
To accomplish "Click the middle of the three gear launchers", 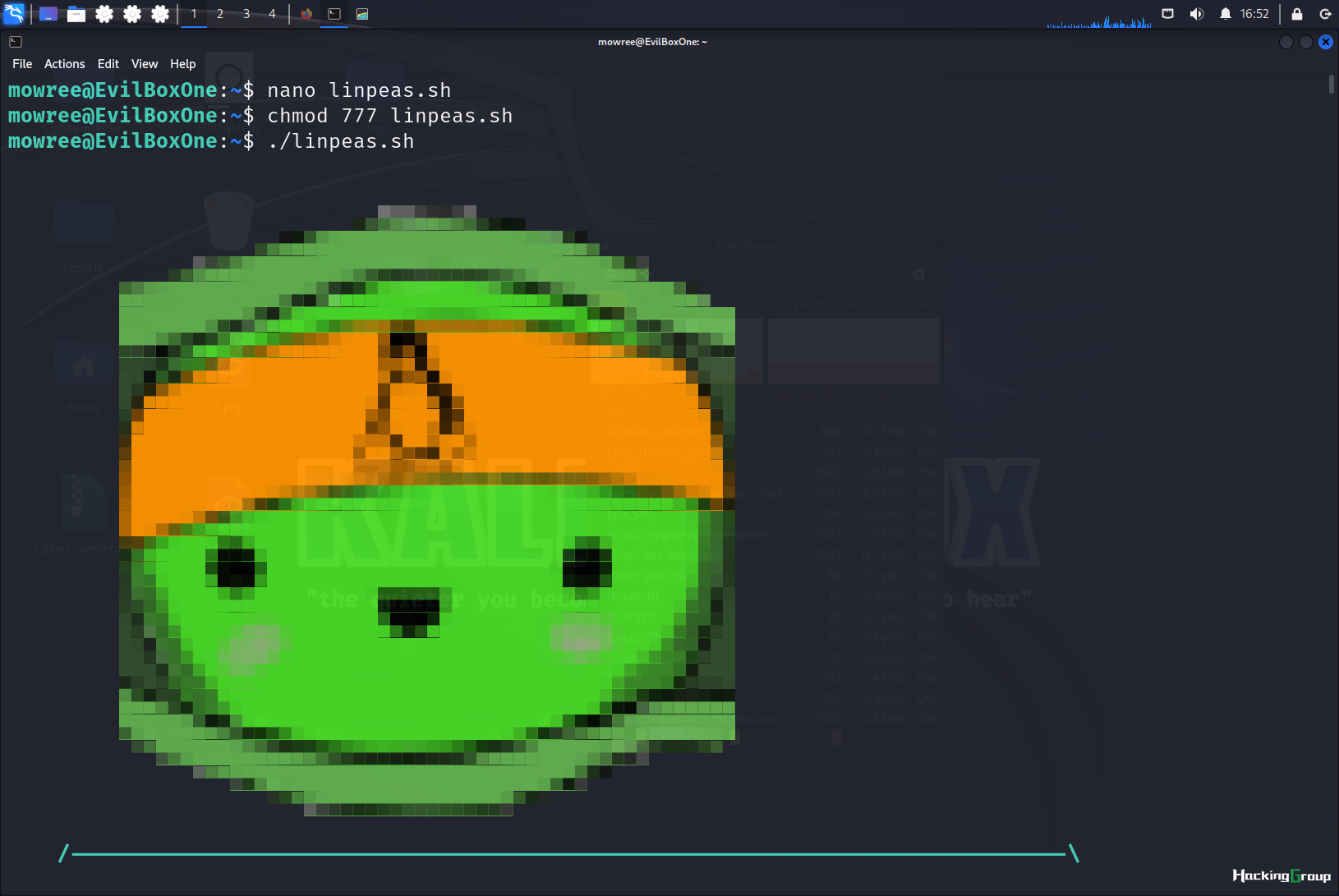I will coord(132,14).
